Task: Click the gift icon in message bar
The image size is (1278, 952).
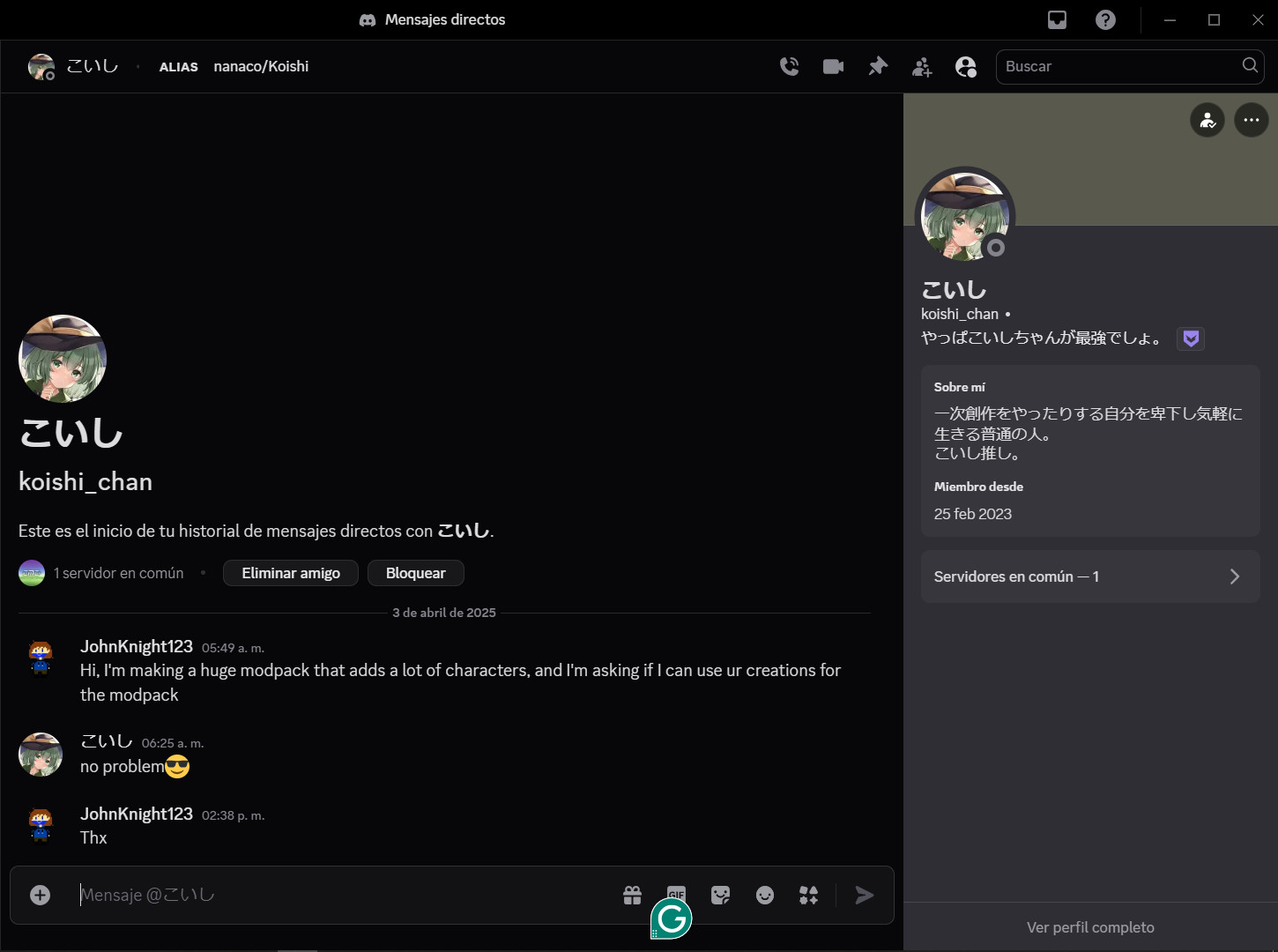Action: [x=632, y=896]
